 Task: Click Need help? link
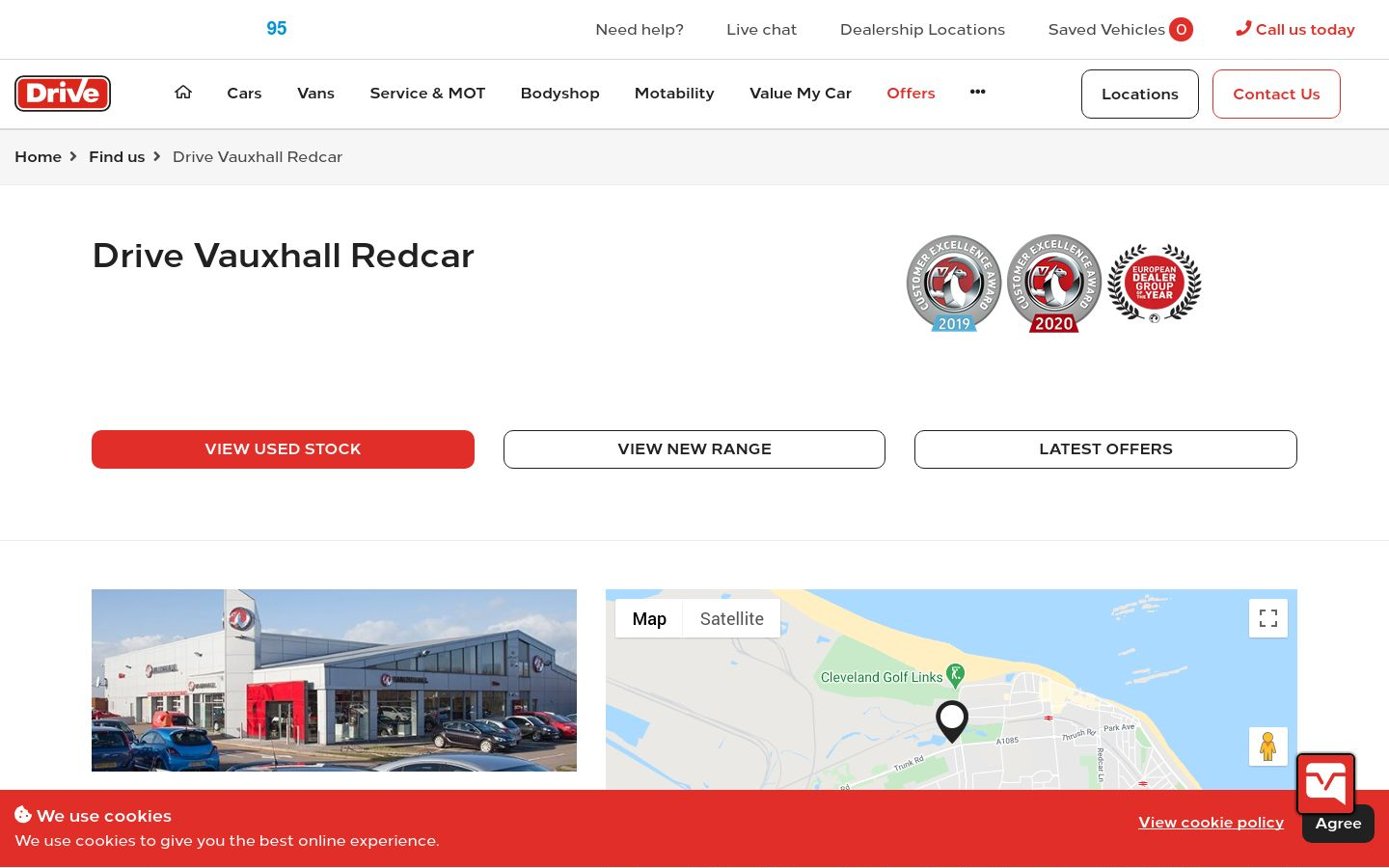(640, 30)
